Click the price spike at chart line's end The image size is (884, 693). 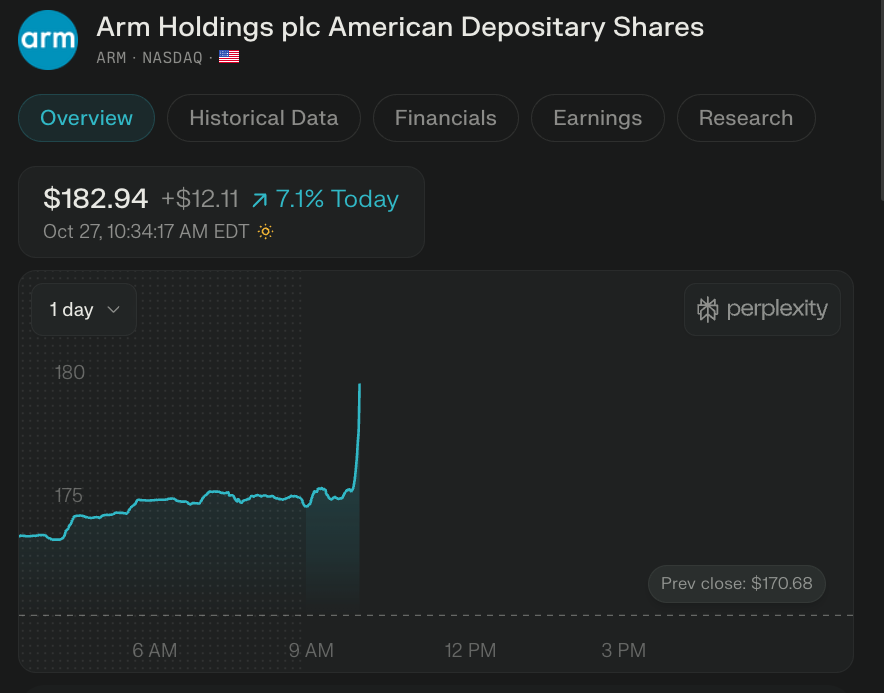[359, 388]
